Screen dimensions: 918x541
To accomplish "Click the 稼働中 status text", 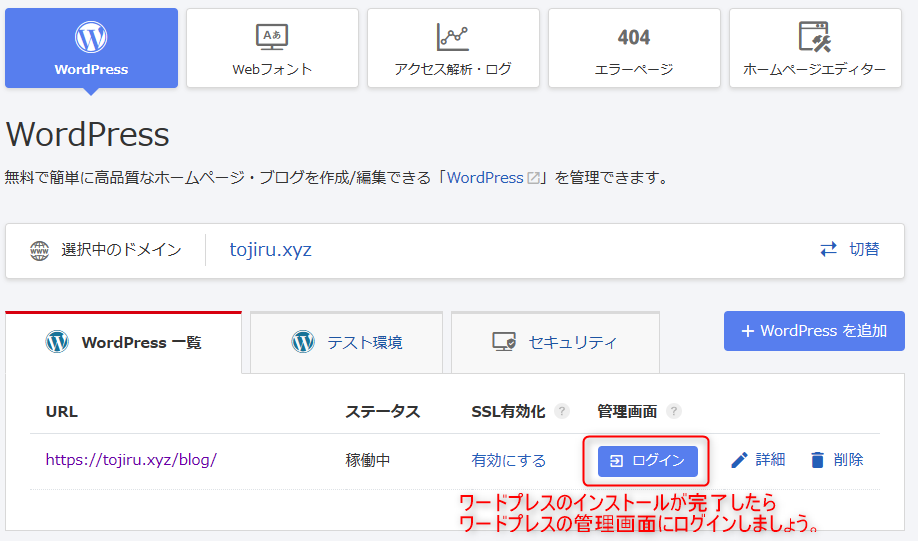I will point(368,461).
